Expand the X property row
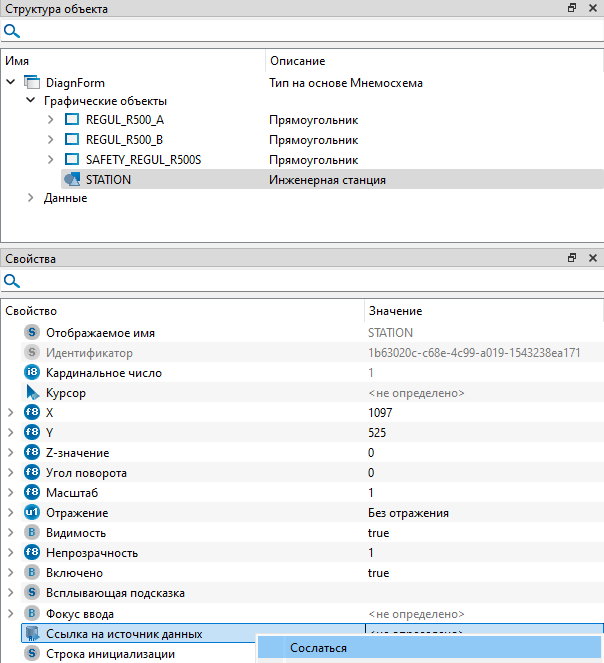The width and height of the screenshot is (604, 663). (x=11, y=412)
